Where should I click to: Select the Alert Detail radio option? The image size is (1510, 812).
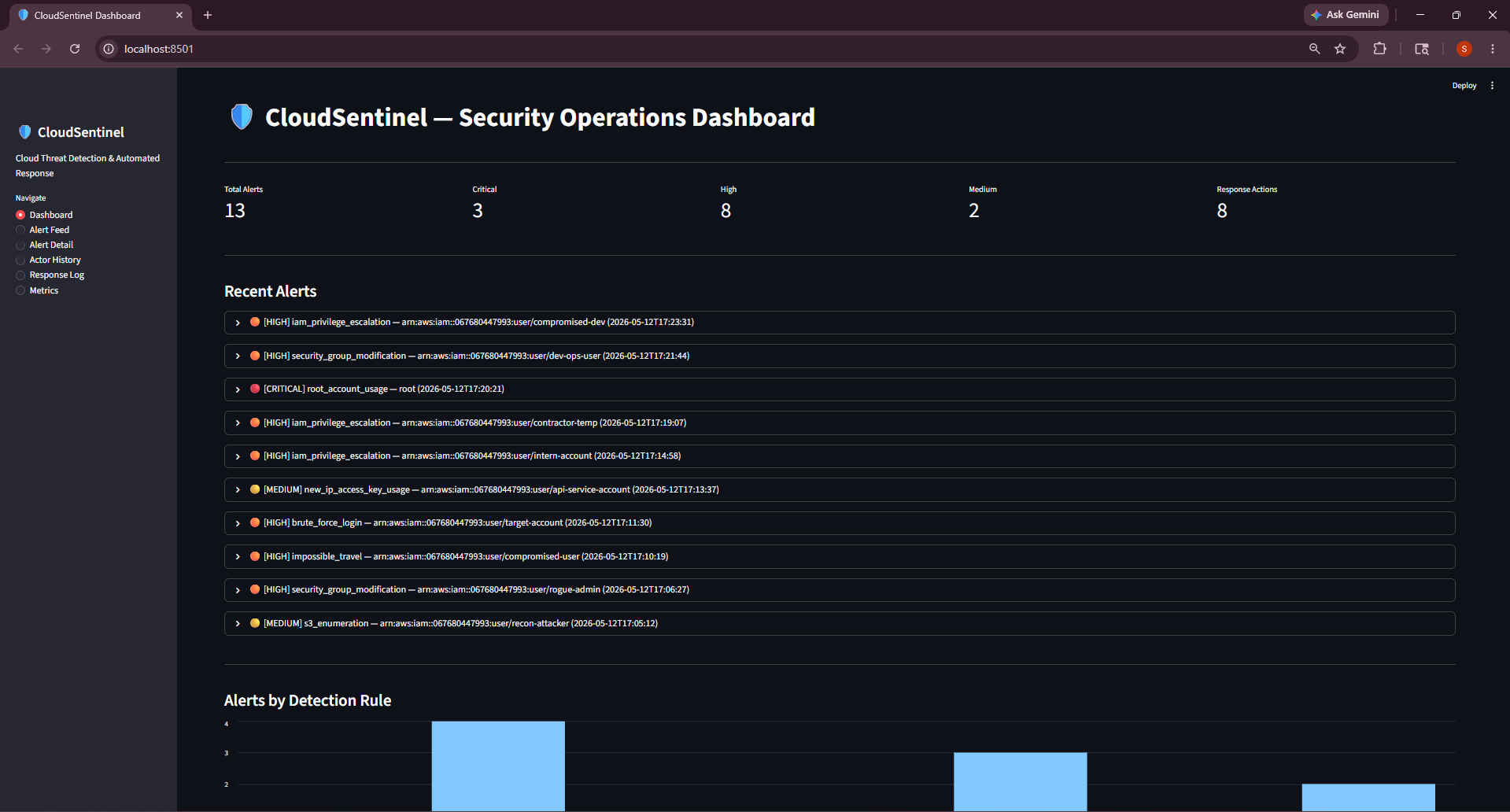click(44, 245)
